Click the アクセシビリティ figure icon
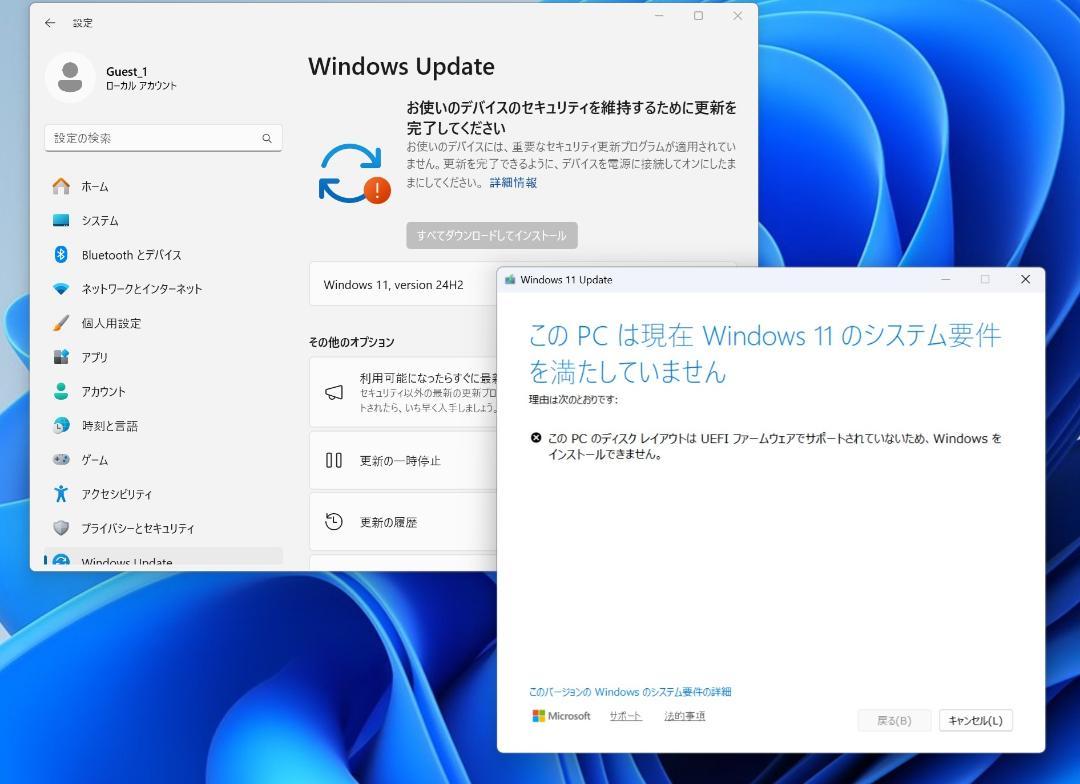The image size is (1080, 784). tap(61, 493)
